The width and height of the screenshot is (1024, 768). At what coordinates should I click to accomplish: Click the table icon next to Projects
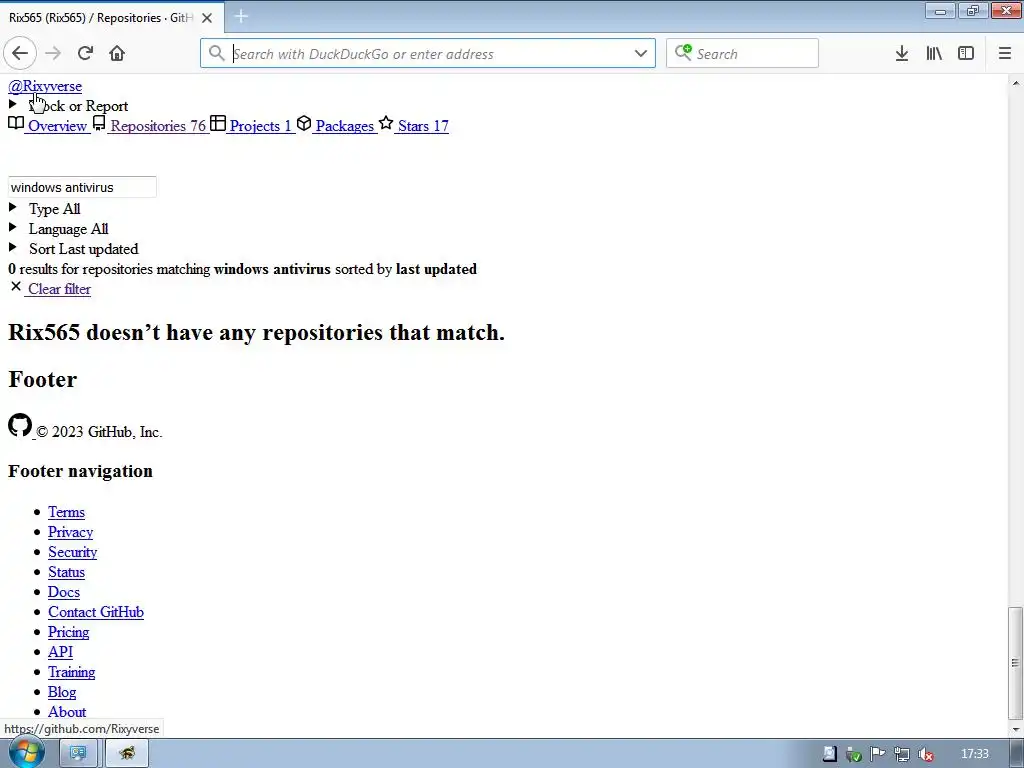[x=217, y=123]
